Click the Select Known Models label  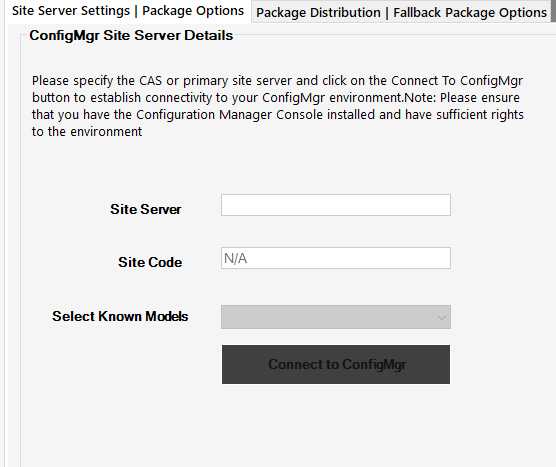(x=120, y=316)
